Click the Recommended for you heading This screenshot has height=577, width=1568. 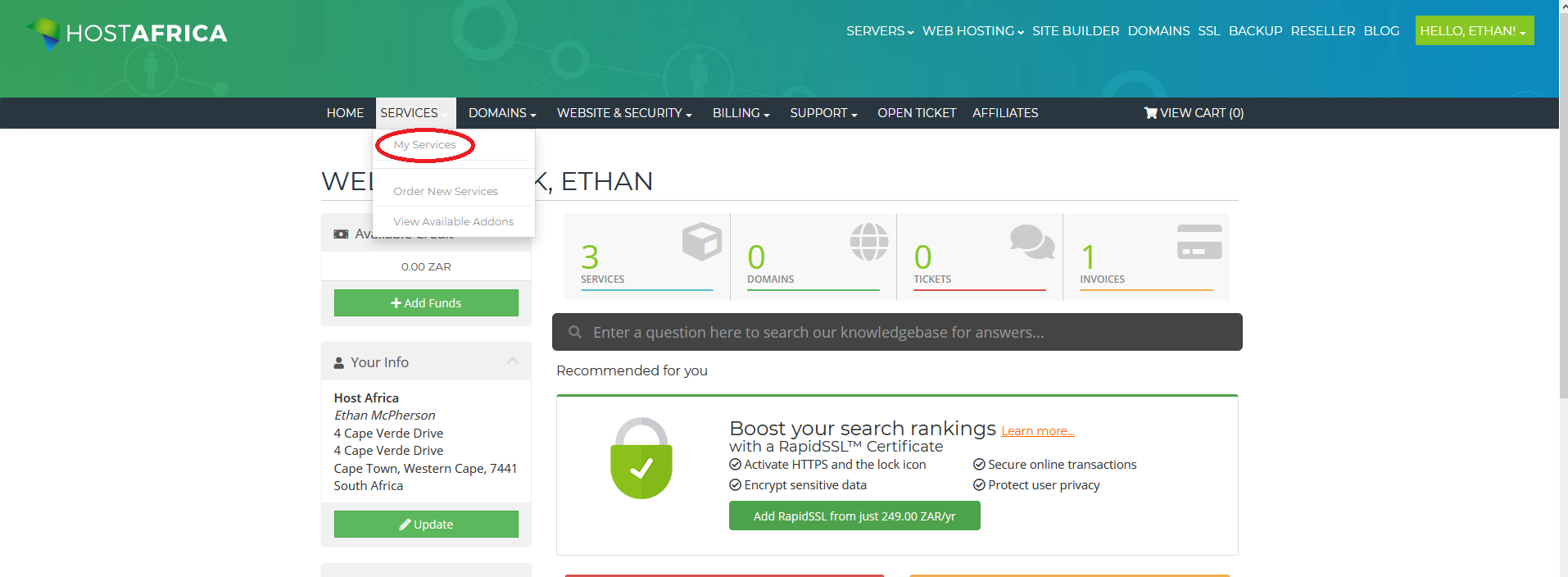(632, 370)
